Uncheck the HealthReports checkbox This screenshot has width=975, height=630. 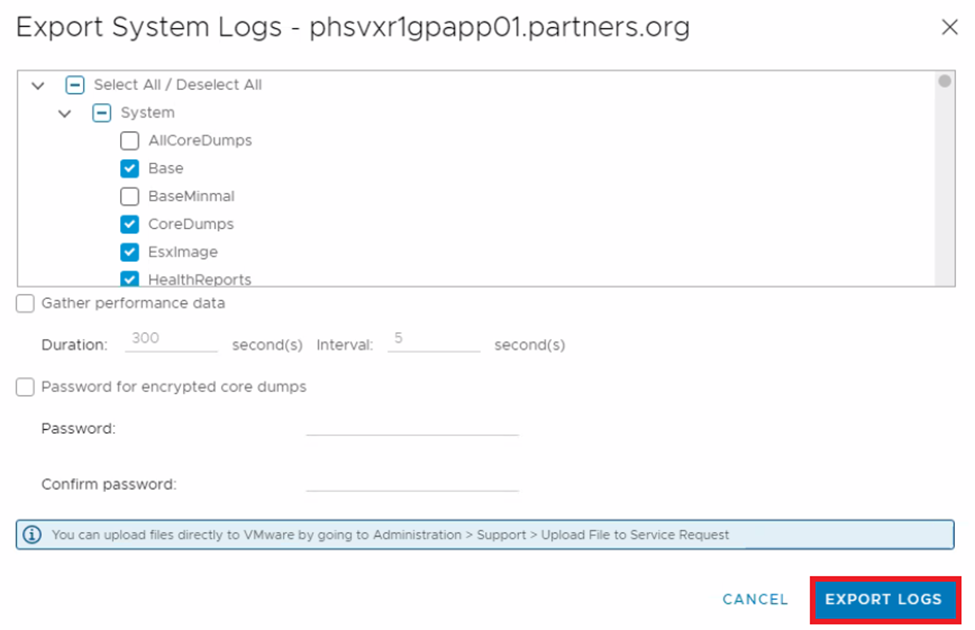[x=129, y=279]
